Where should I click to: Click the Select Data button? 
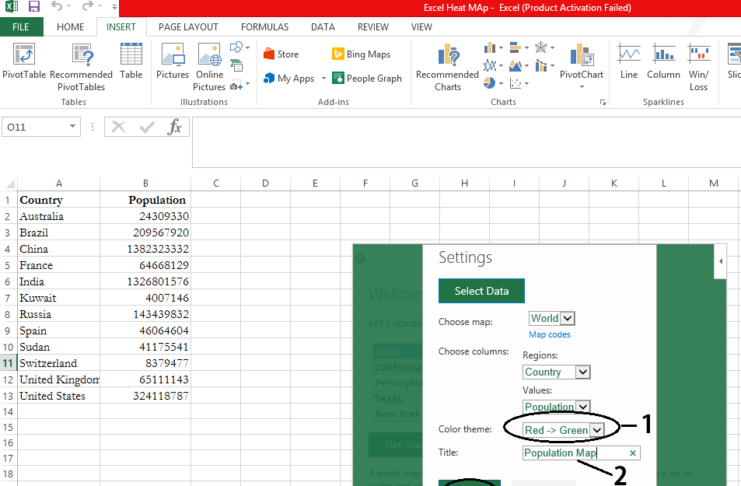(x=481, y=291)
